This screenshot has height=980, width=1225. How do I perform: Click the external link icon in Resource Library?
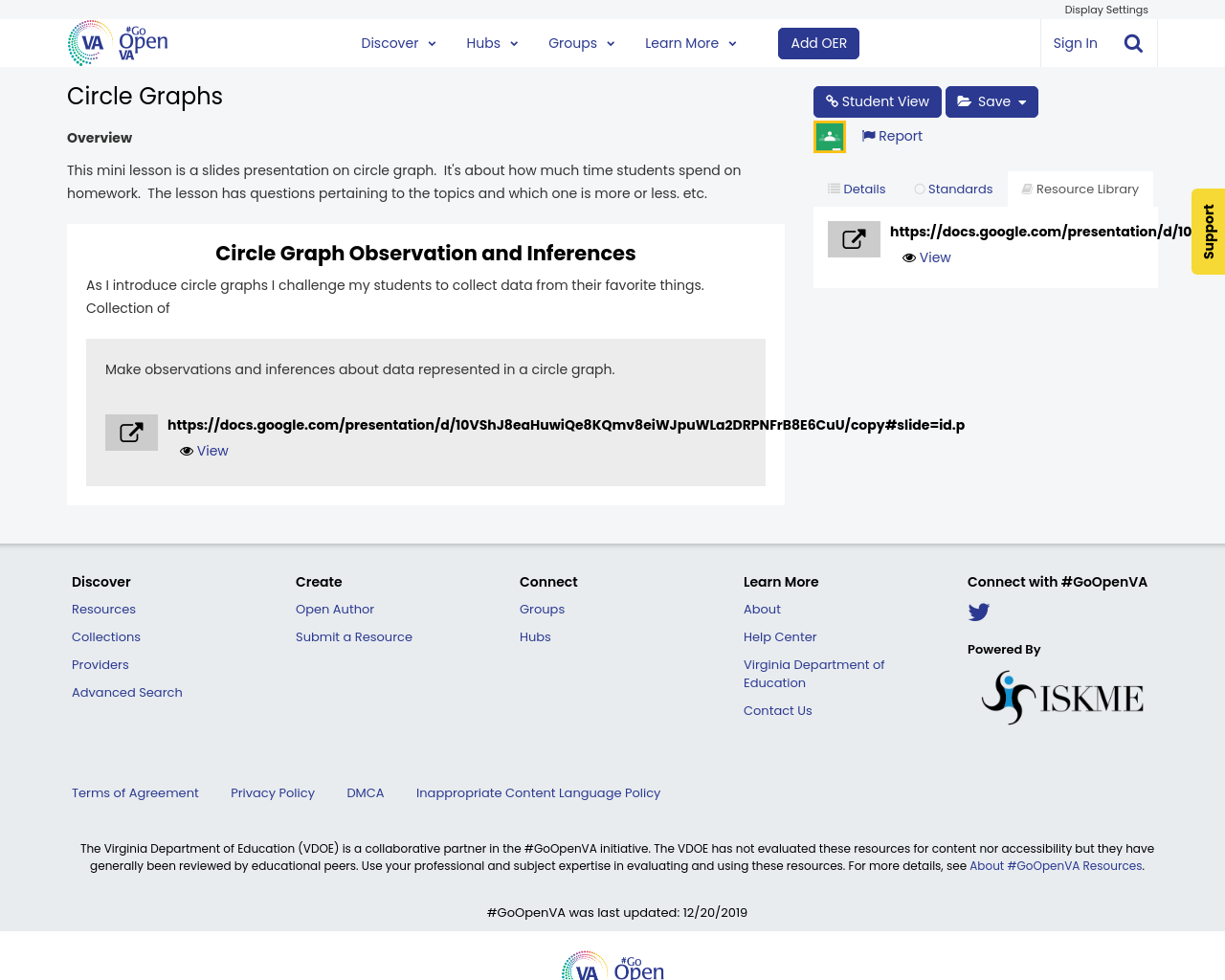click(x=854, y=239)
